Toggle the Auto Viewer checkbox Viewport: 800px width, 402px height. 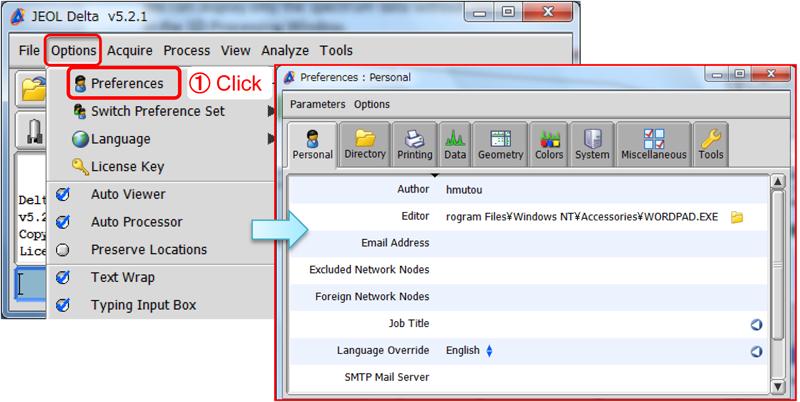tap(63, 194)
